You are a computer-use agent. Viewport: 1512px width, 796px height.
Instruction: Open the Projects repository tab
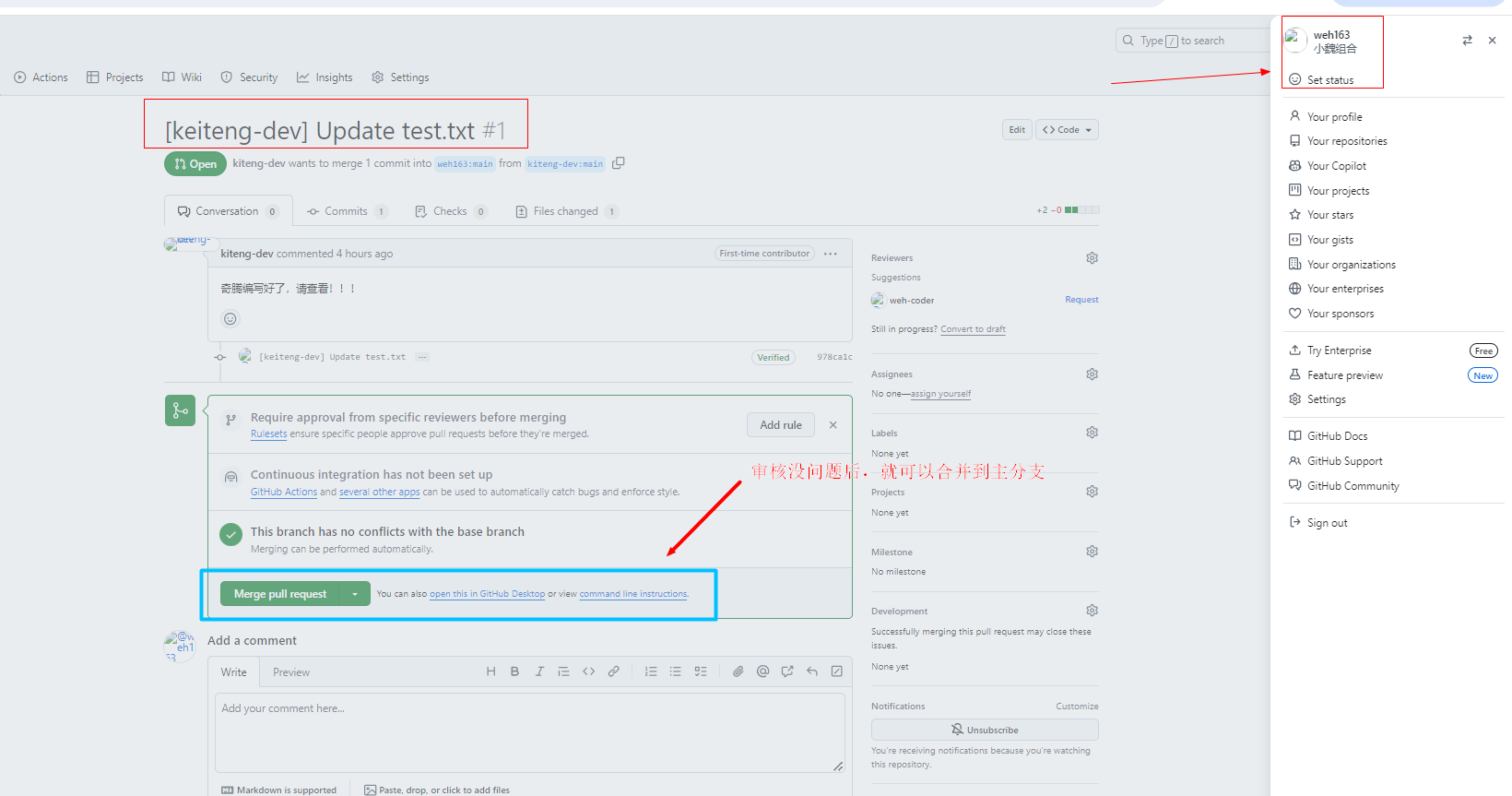point(114,77)
